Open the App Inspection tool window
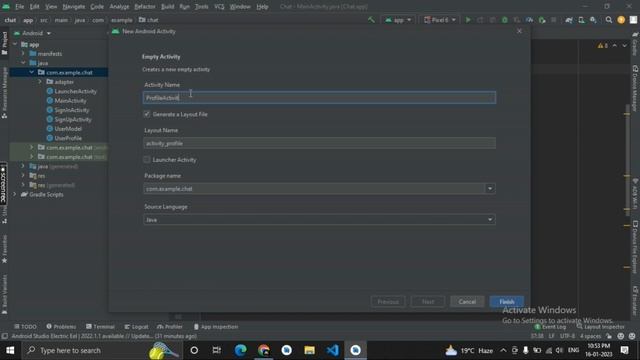Viewport: 640px width, 360px height. (216, 327)
